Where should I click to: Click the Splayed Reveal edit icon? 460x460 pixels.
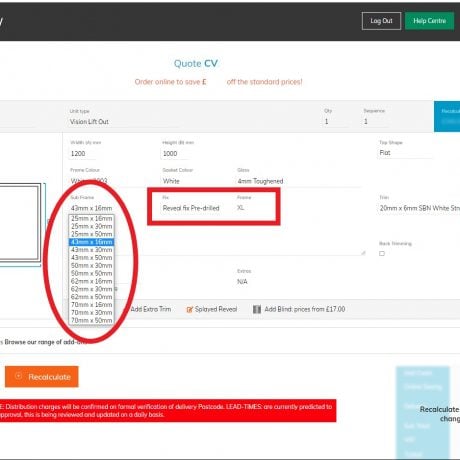[x=190, y=310]
